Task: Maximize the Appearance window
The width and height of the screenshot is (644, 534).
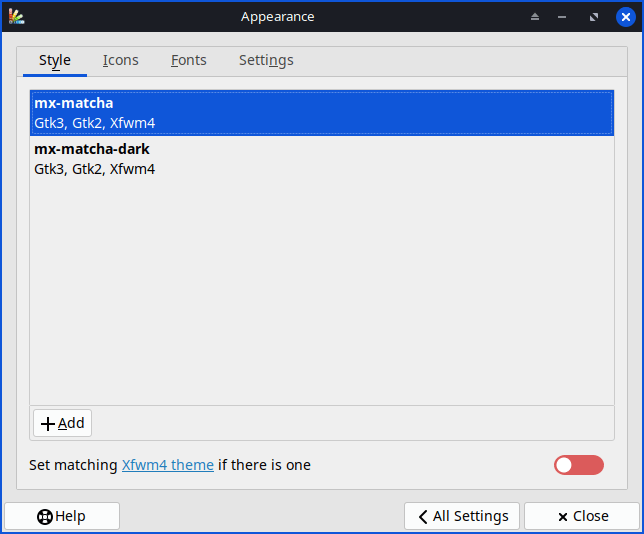Action: coord(594,17)
